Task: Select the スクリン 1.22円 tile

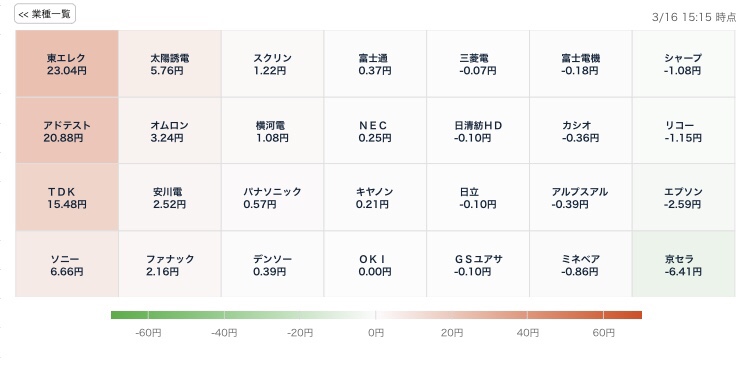Action: tap(273, 64)
